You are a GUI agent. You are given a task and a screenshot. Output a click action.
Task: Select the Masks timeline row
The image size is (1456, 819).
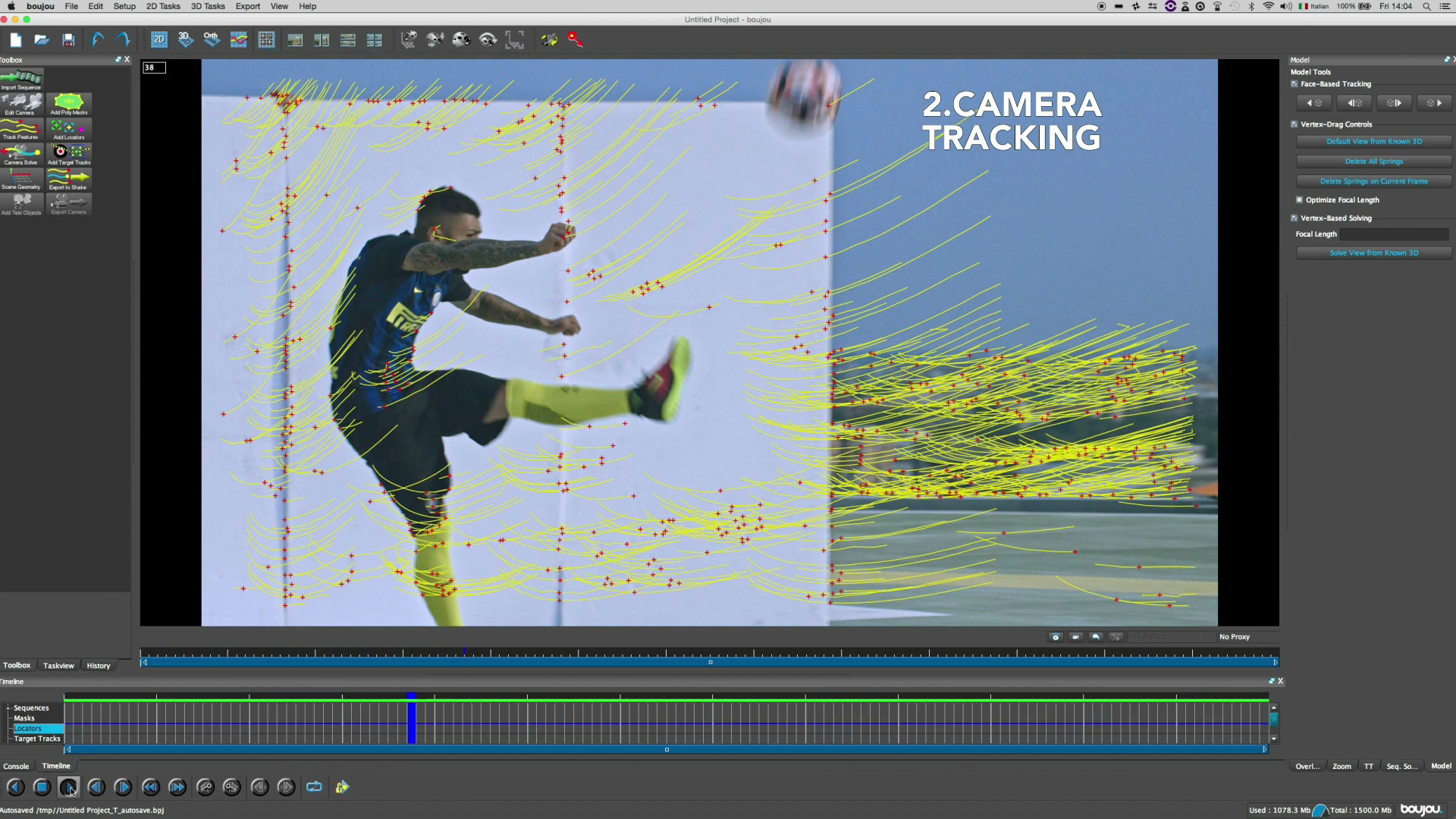click(x=24, y=718)
